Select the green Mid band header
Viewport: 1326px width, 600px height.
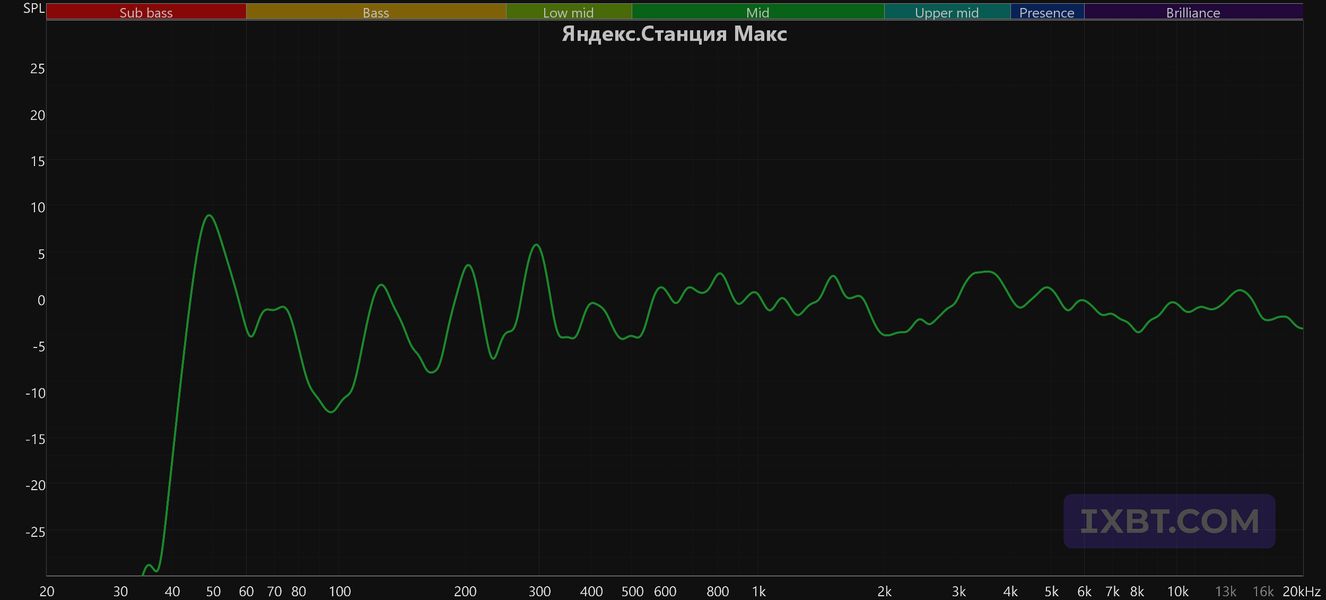click(758, 12)
